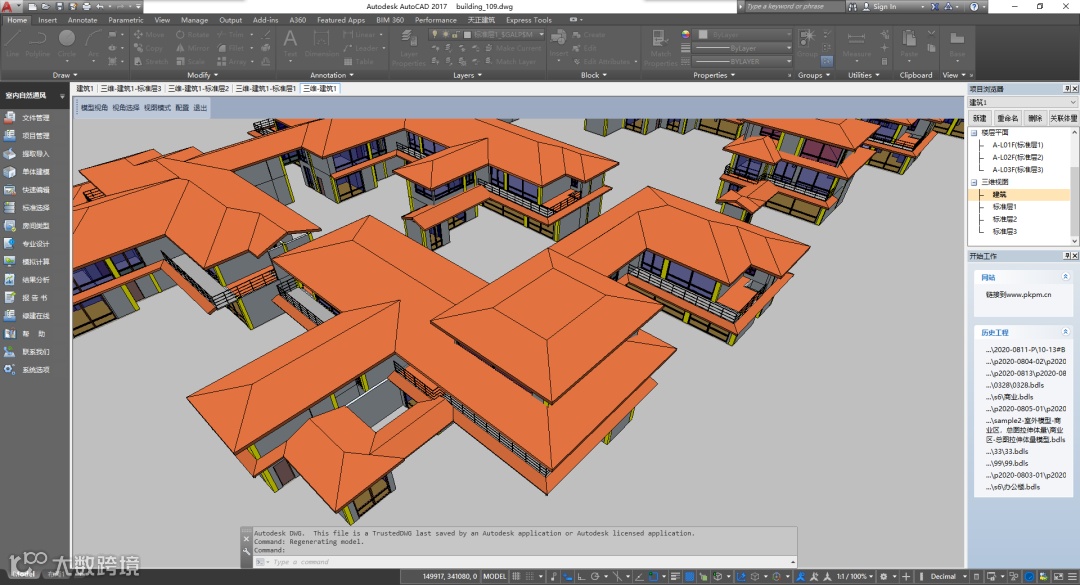The width and height of the screenshot is (1080, 585).
Task: Toggle transparency display in status bar
Action: click(x=689, y=576)
